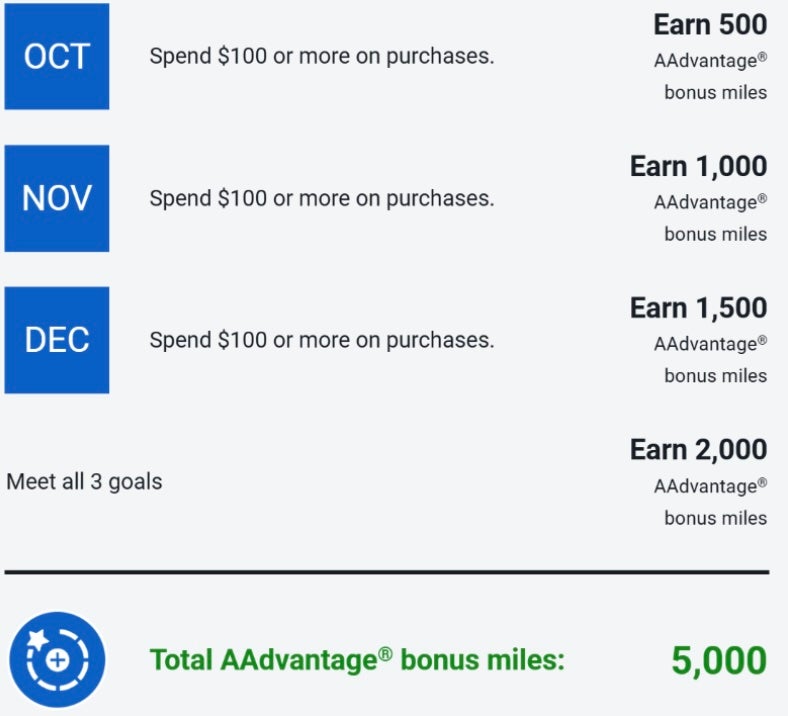Select the November spend $100 requirement text
This screenshot has width=788, height=716.
[321, 198]
